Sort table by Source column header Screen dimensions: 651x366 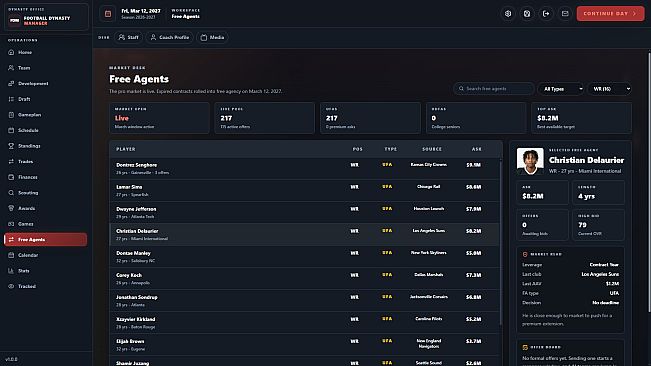point(432,149)
